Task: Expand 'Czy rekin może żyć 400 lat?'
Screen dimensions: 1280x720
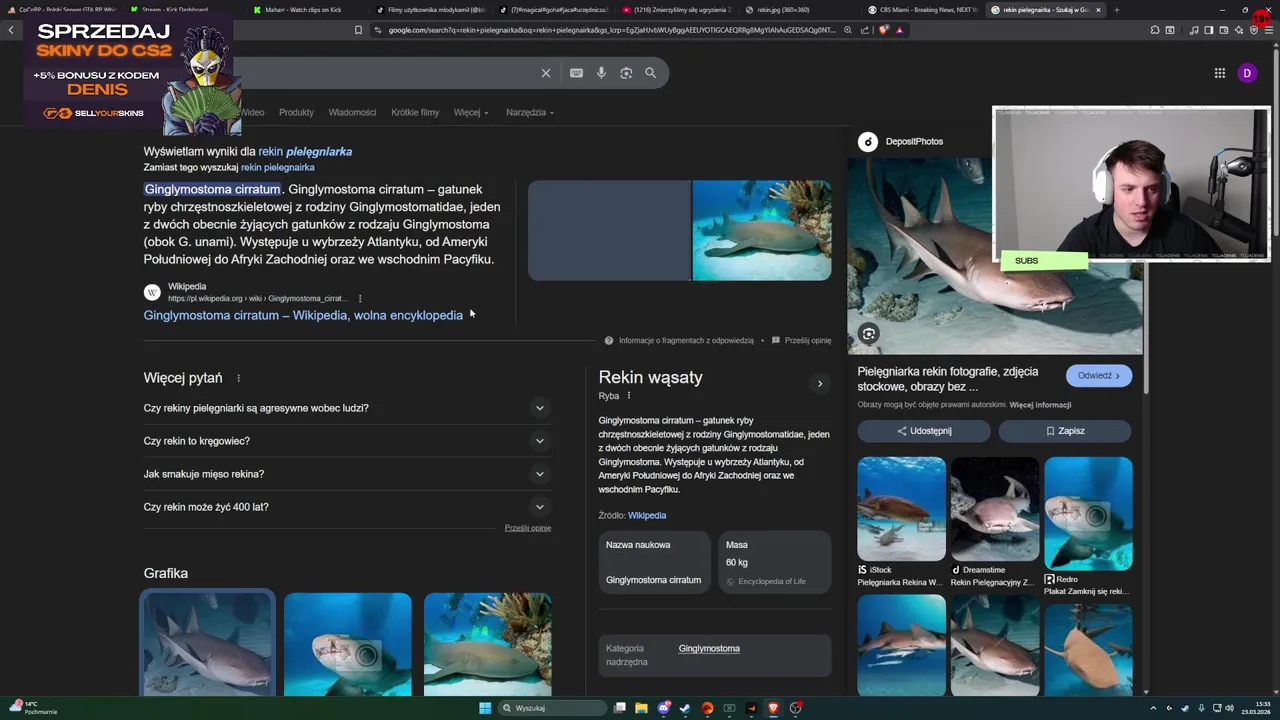Action: (540, 507)
